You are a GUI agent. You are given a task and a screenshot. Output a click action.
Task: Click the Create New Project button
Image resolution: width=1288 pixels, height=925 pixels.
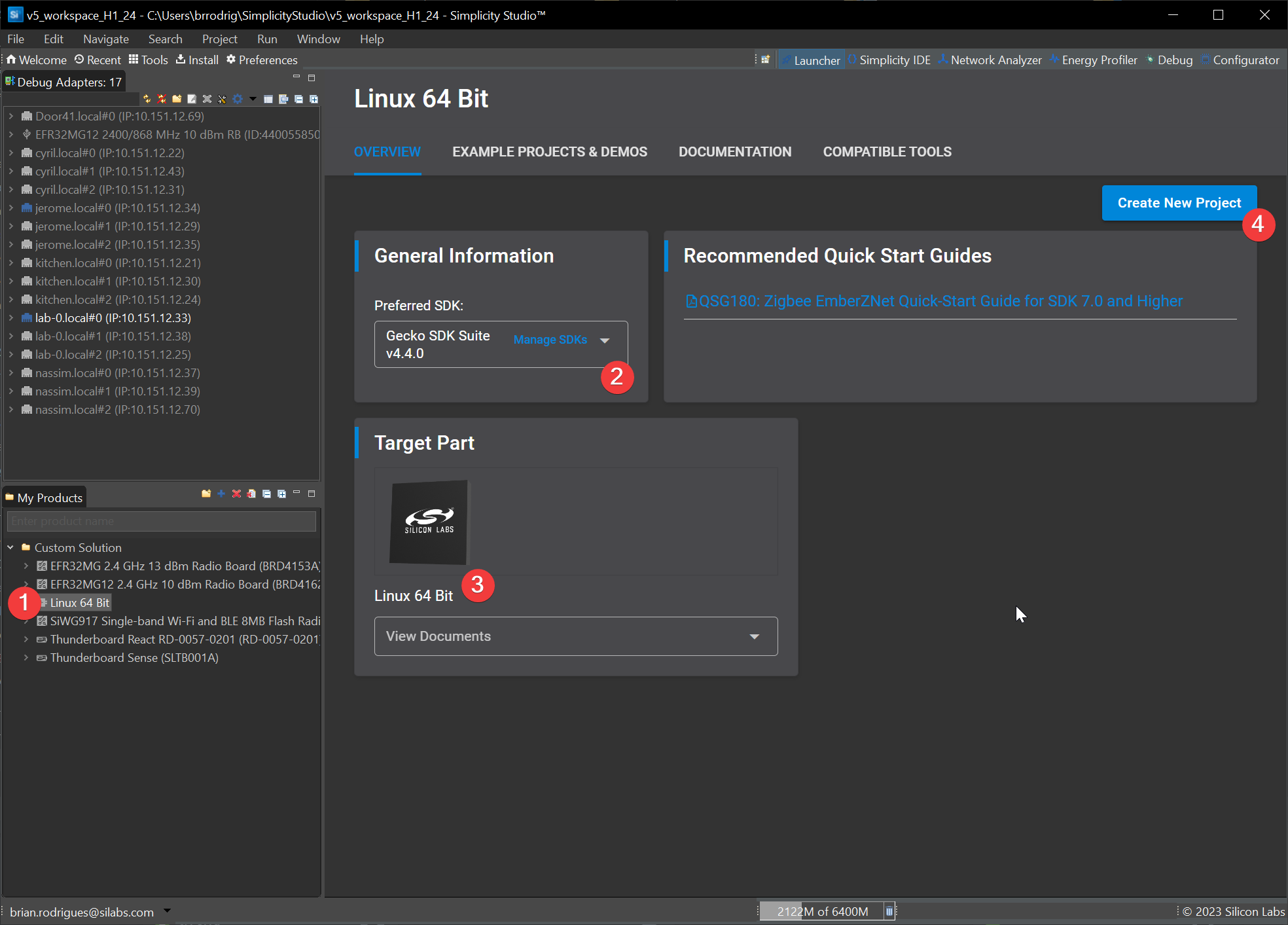coord(1179,203)
